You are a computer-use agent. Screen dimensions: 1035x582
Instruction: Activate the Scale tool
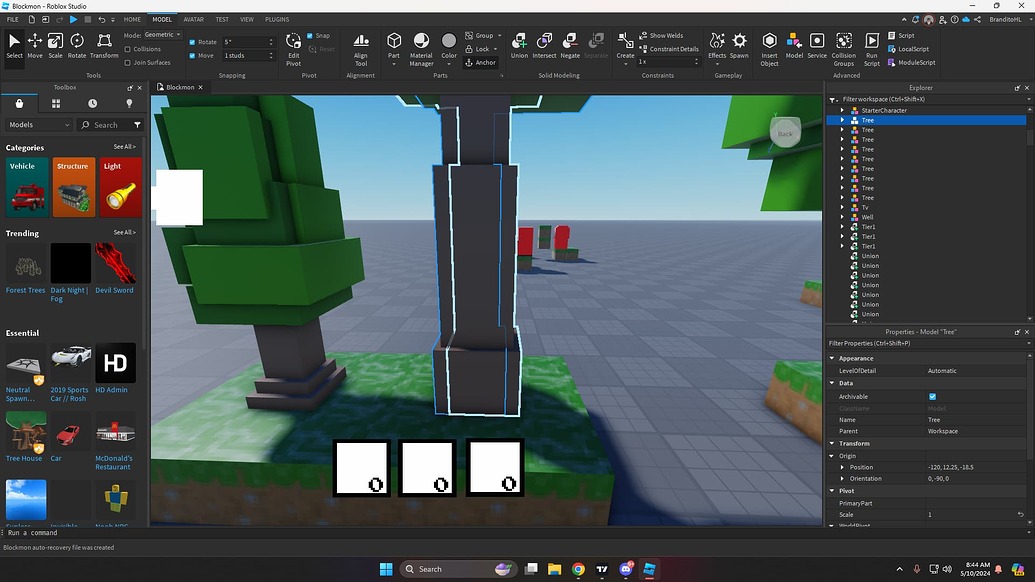click(55, 46)
